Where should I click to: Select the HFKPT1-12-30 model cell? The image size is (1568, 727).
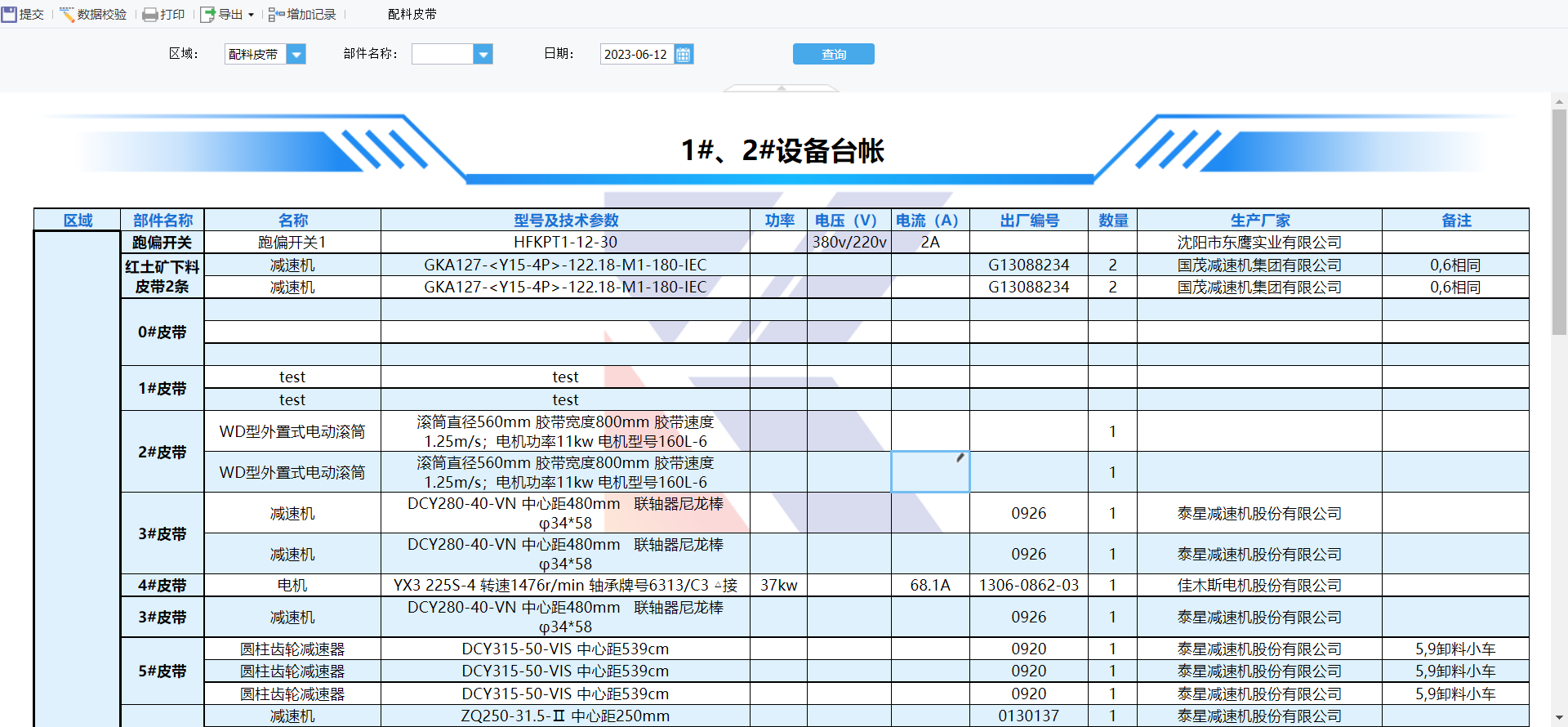coord(565,243)
